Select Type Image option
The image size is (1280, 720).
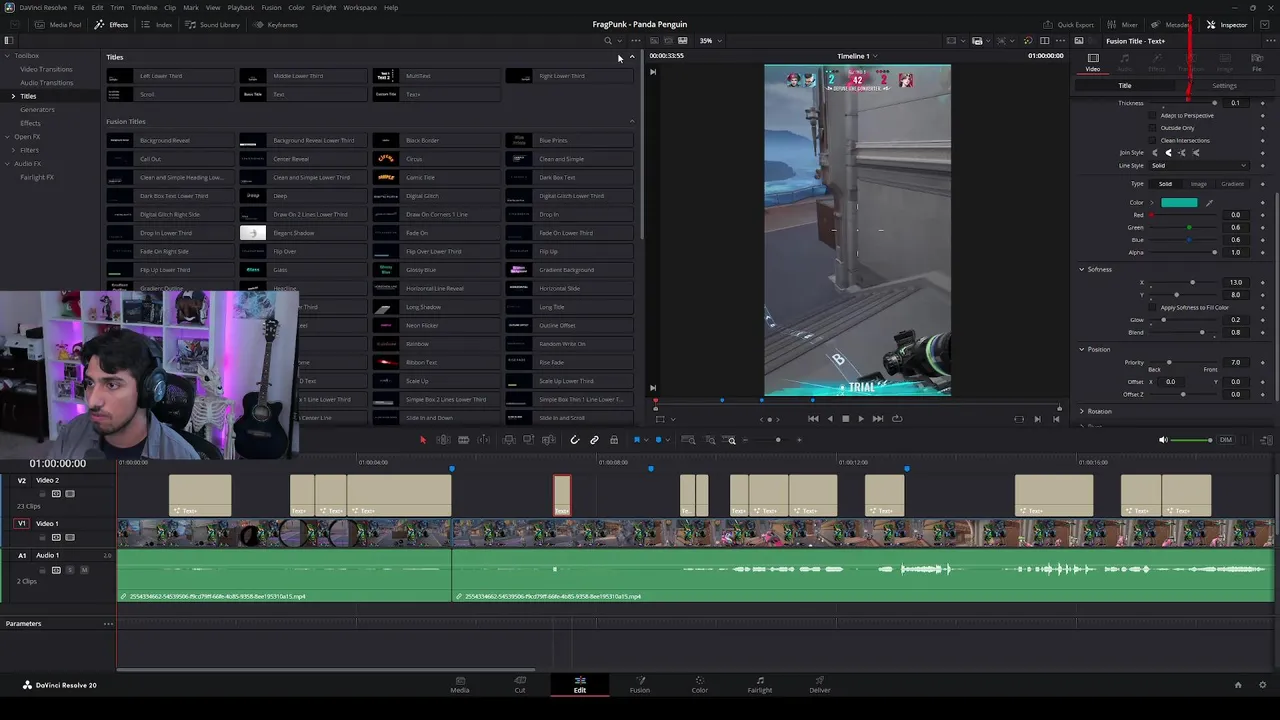coord(1198,184)
